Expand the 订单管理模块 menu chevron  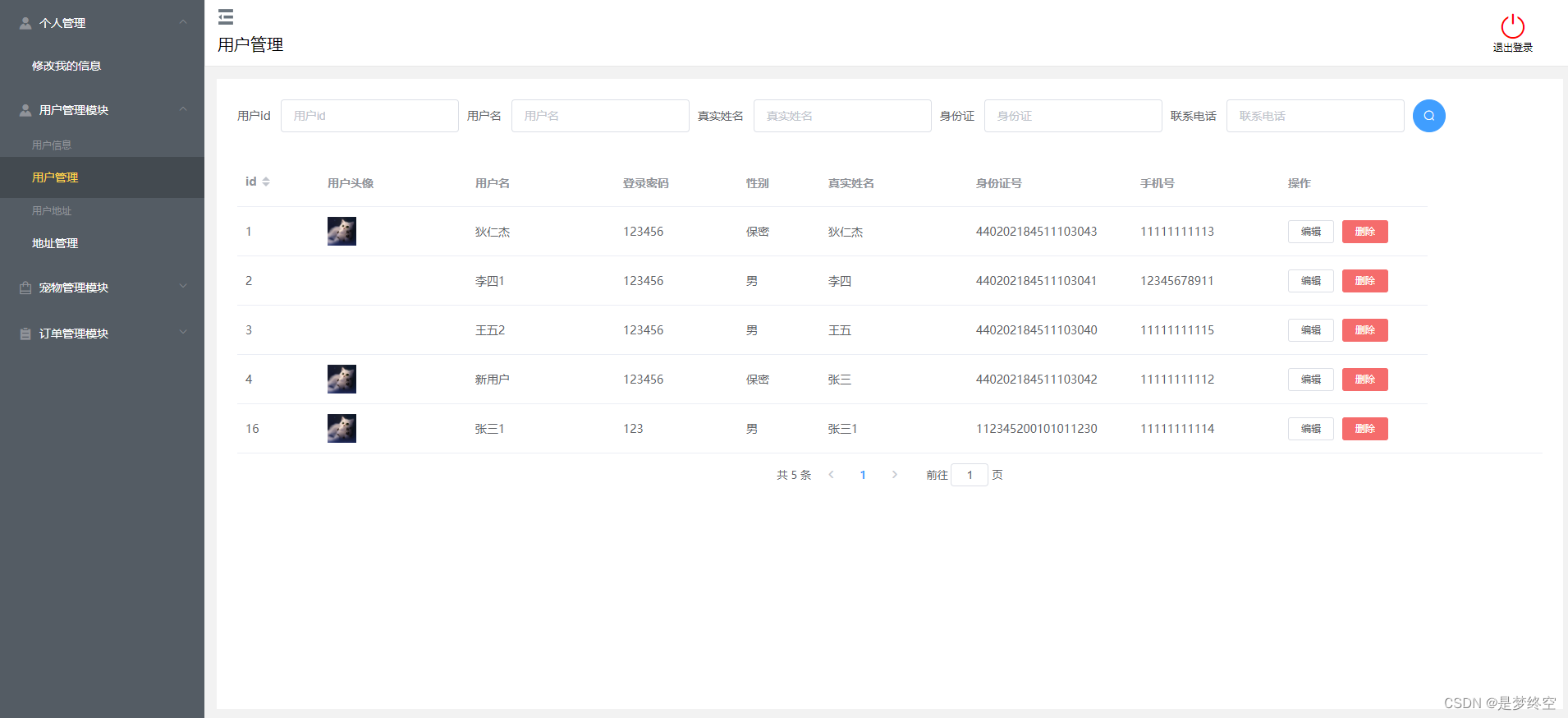tap(183, 333)
